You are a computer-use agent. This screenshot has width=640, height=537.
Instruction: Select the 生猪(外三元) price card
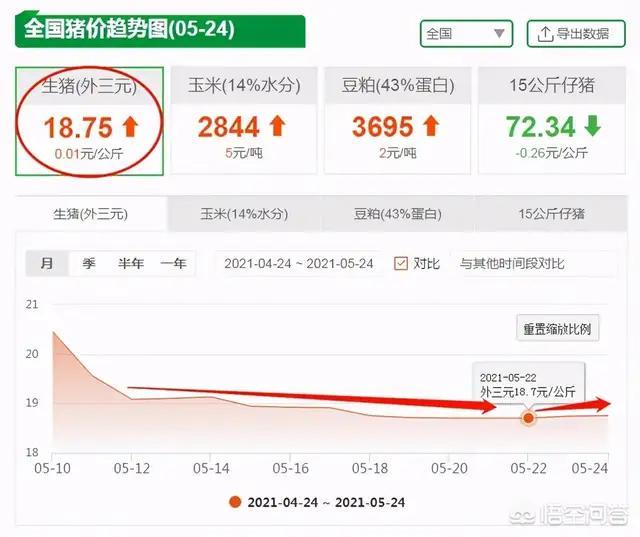[89, 121]
